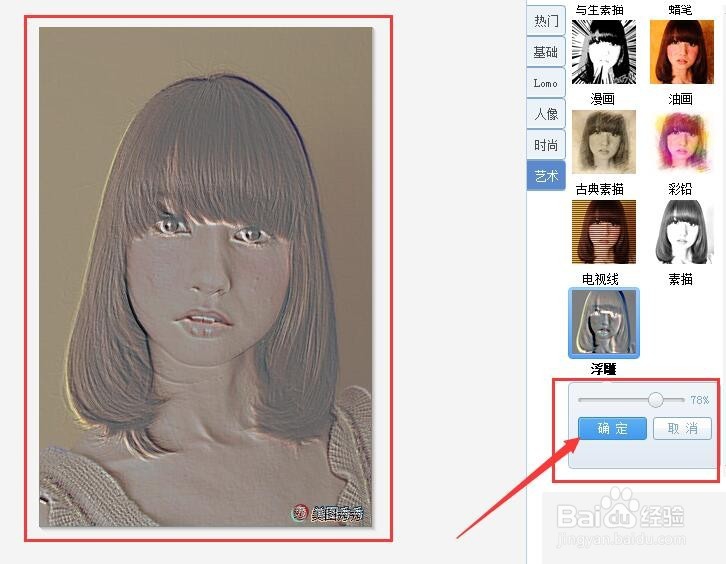Click the 漫画 label text
This screenshot has height=564, width=726.
pos(602,99)
